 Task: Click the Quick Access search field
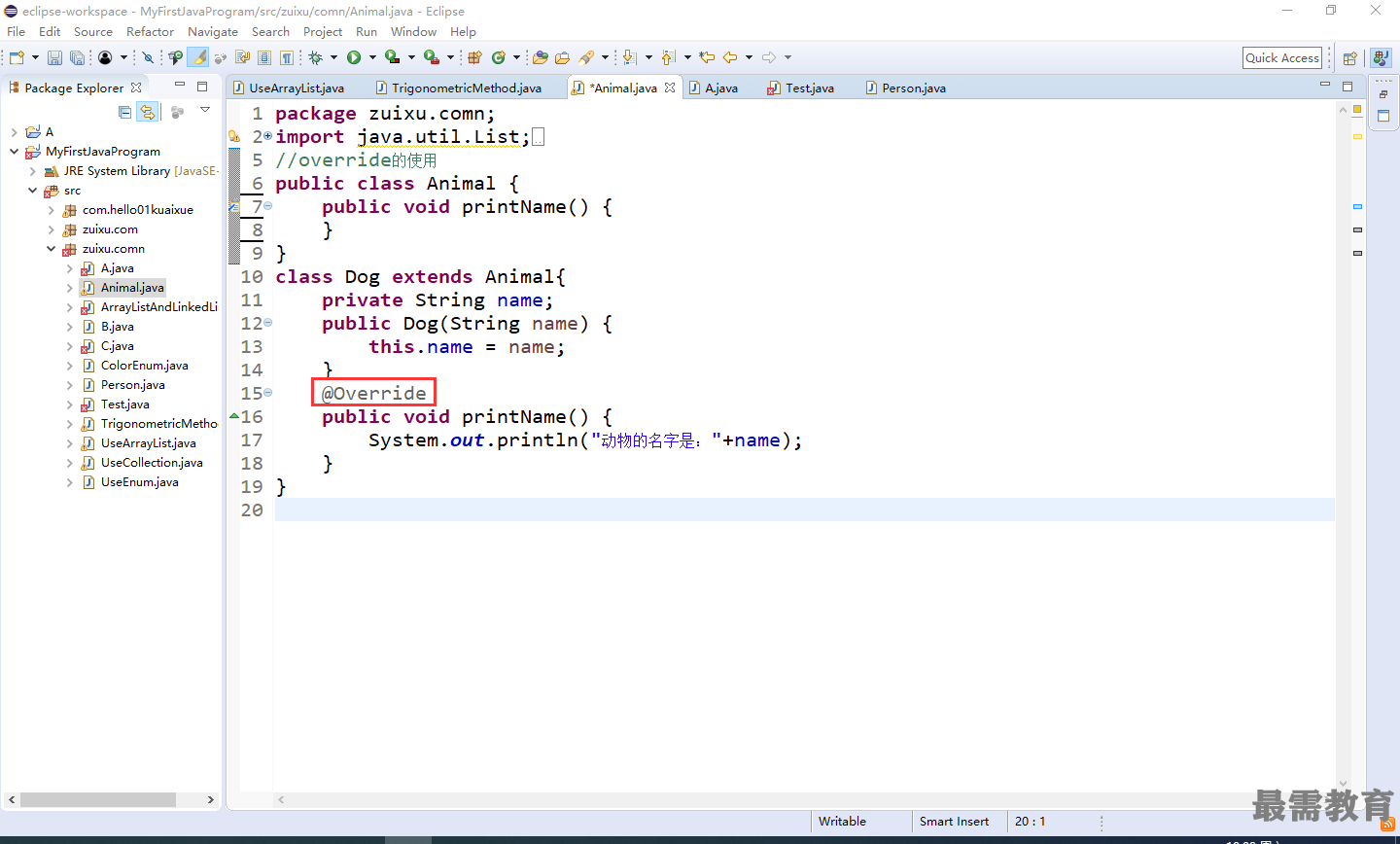tap(1282, 57)
